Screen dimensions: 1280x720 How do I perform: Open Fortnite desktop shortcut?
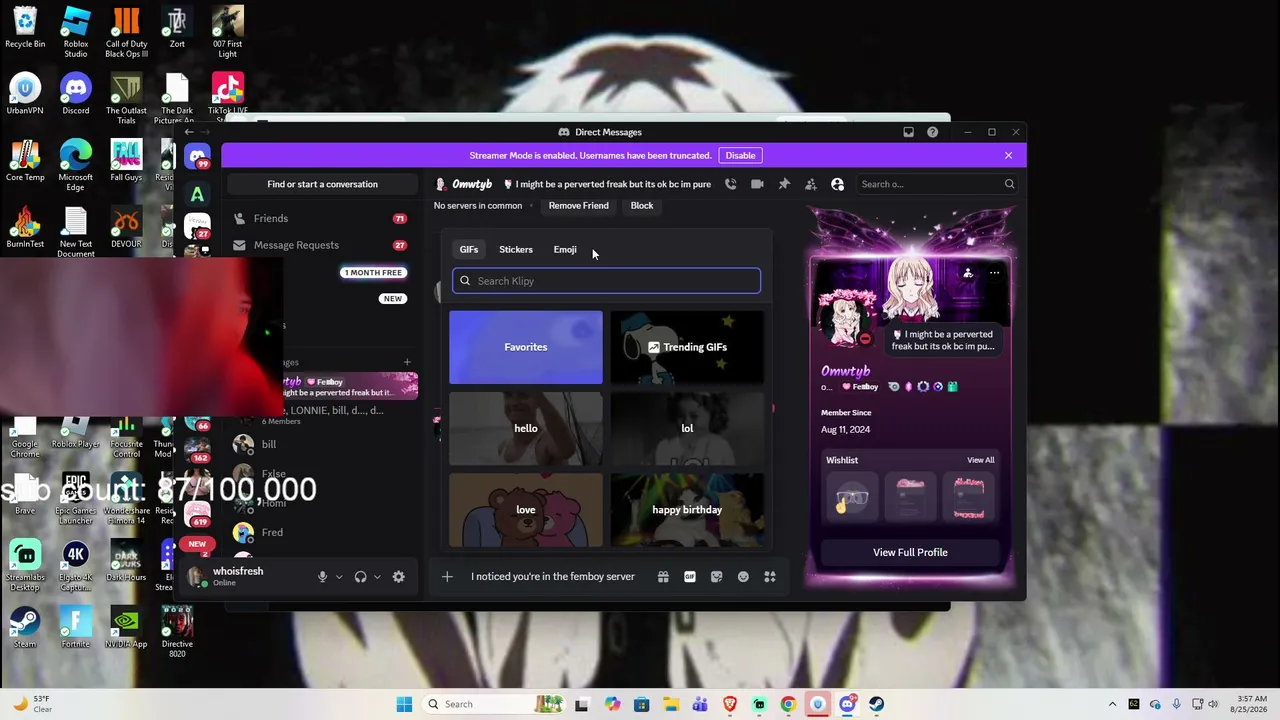(76, 627)
